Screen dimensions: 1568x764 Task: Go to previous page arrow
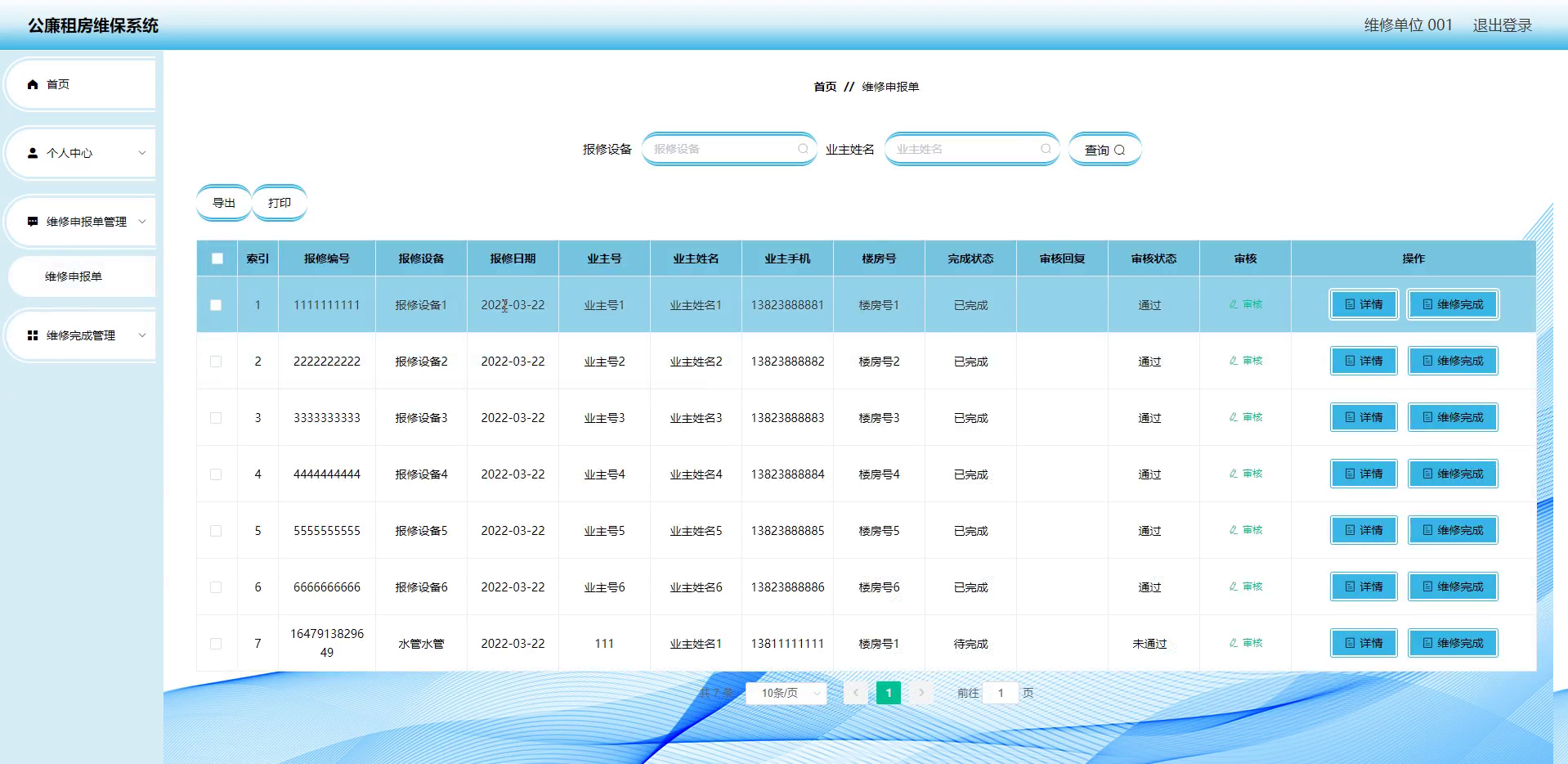click(856, 693)
